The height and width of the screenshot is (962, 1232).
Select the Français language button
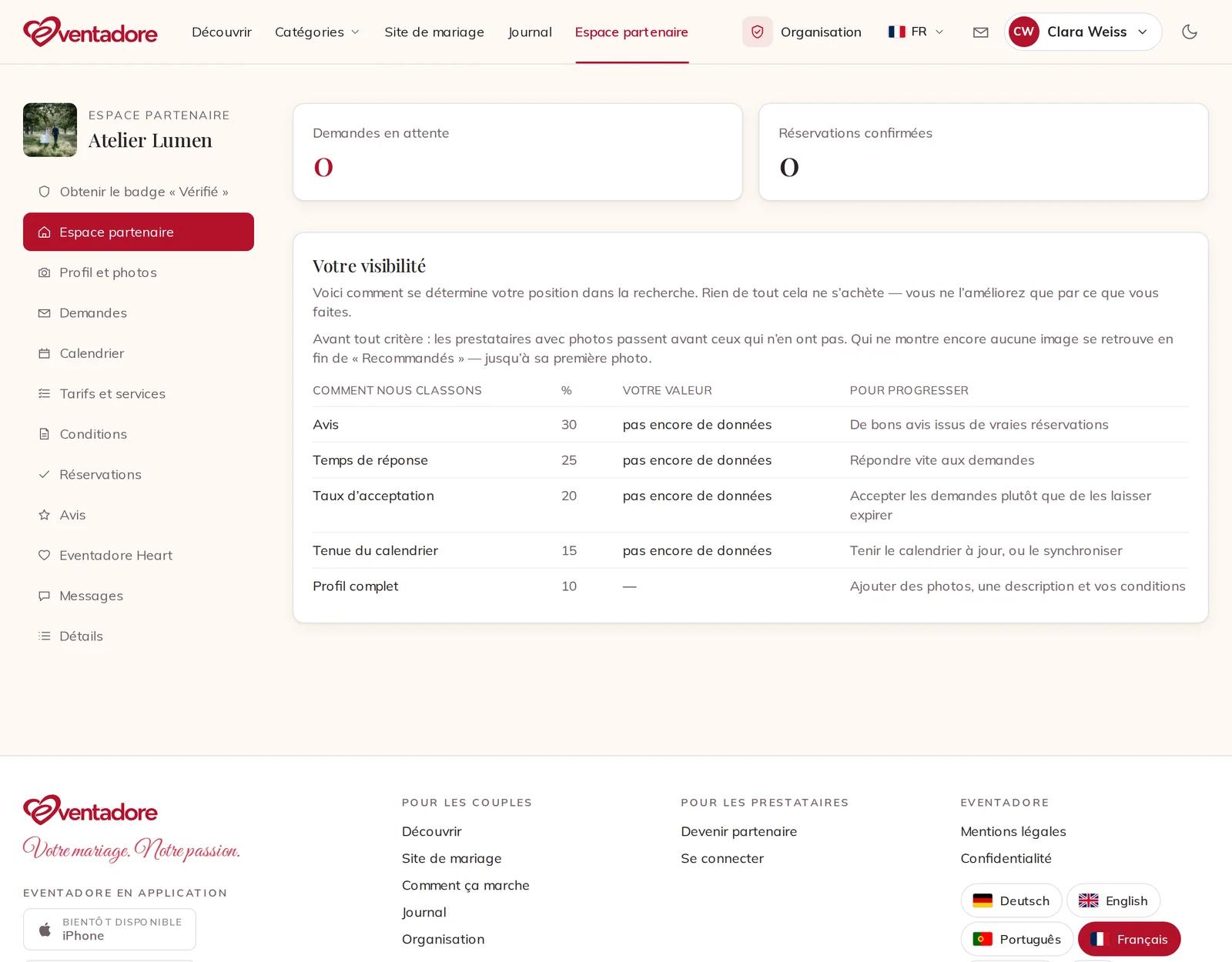point(1129,939)
